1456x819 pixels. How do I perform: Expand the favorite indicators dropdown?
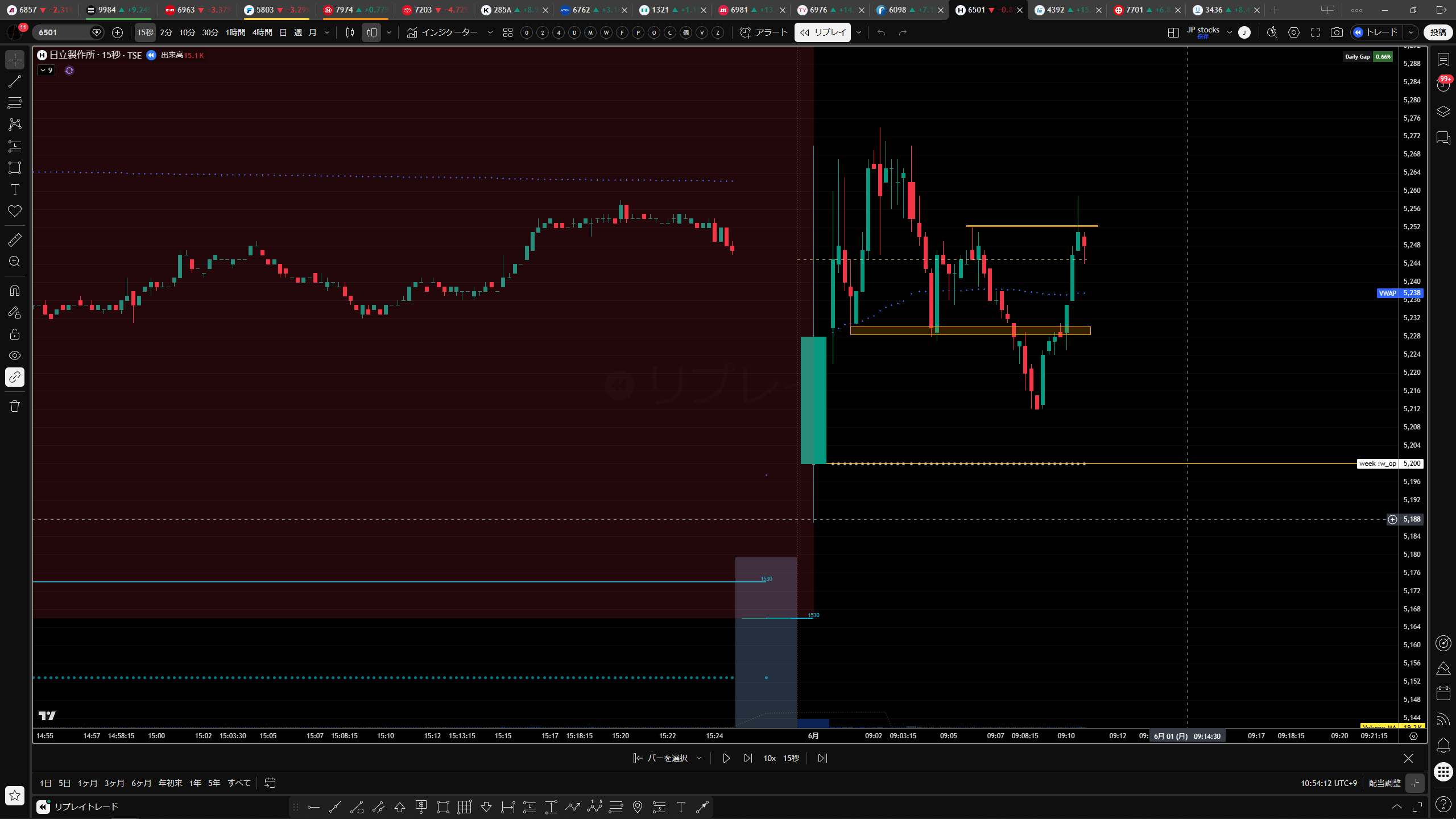click(490, 32)
